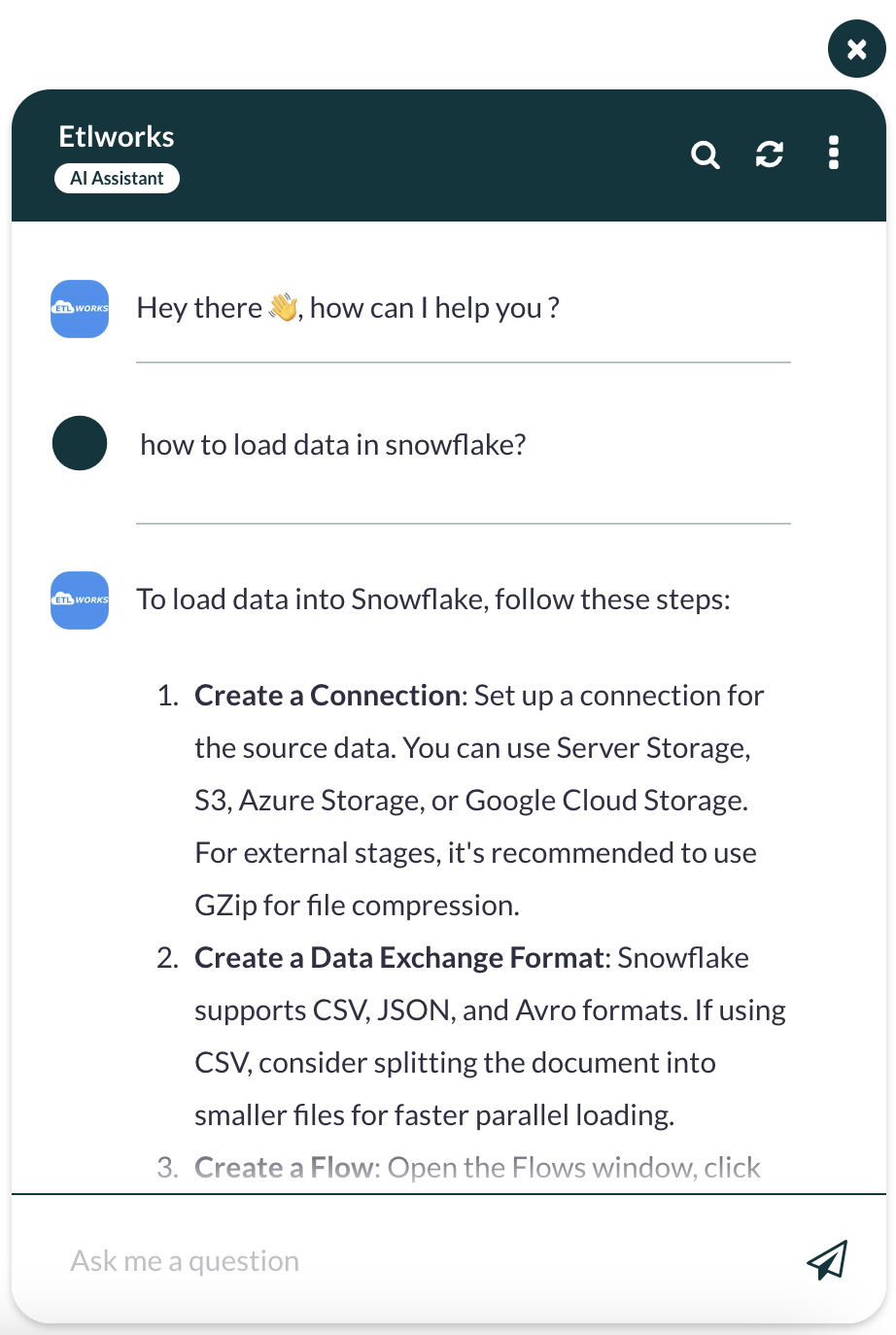The width and height of the screenshot is (896, 1335).
Task: Send the message with paper plane icon
Action: (827, 1260)
